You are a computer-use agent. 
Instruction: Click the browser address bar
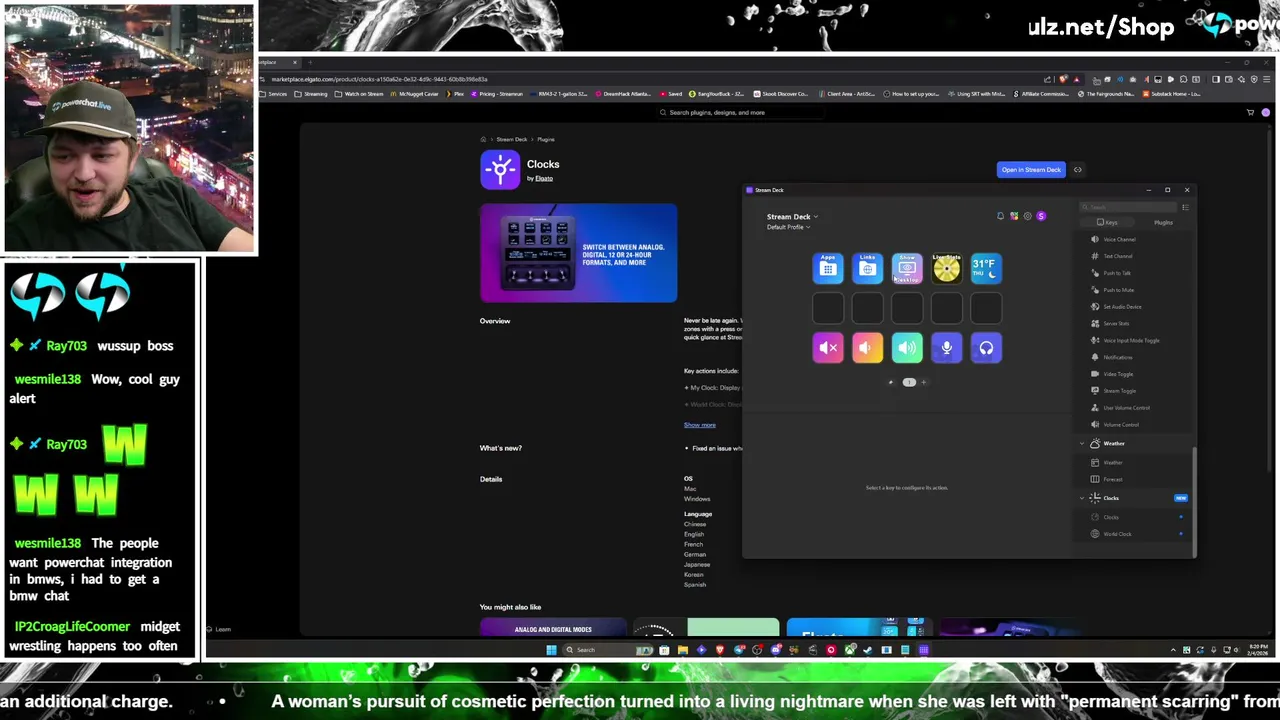pyautogui.click(x=650, y=79)
